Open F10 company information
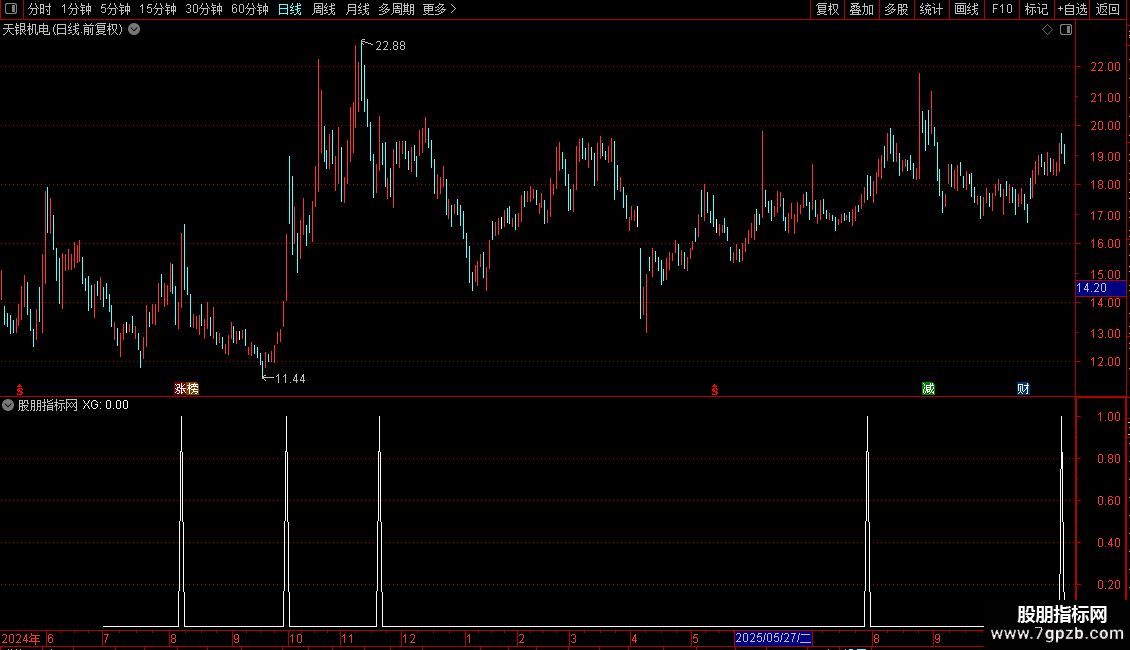The width and height of the screenshot is (1130, 650). 1002,9
